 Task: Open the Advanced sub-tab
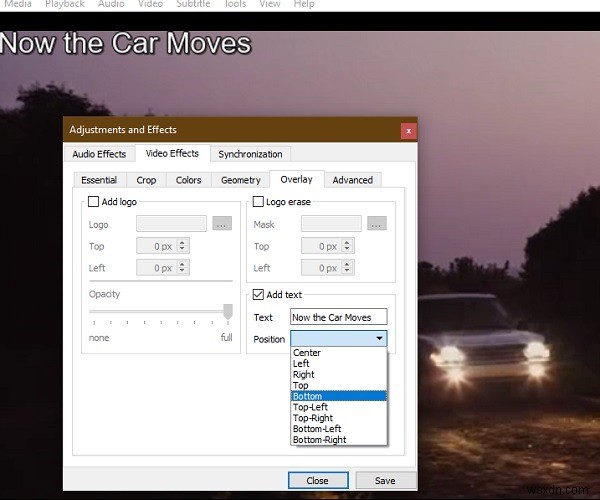[352, 180]
